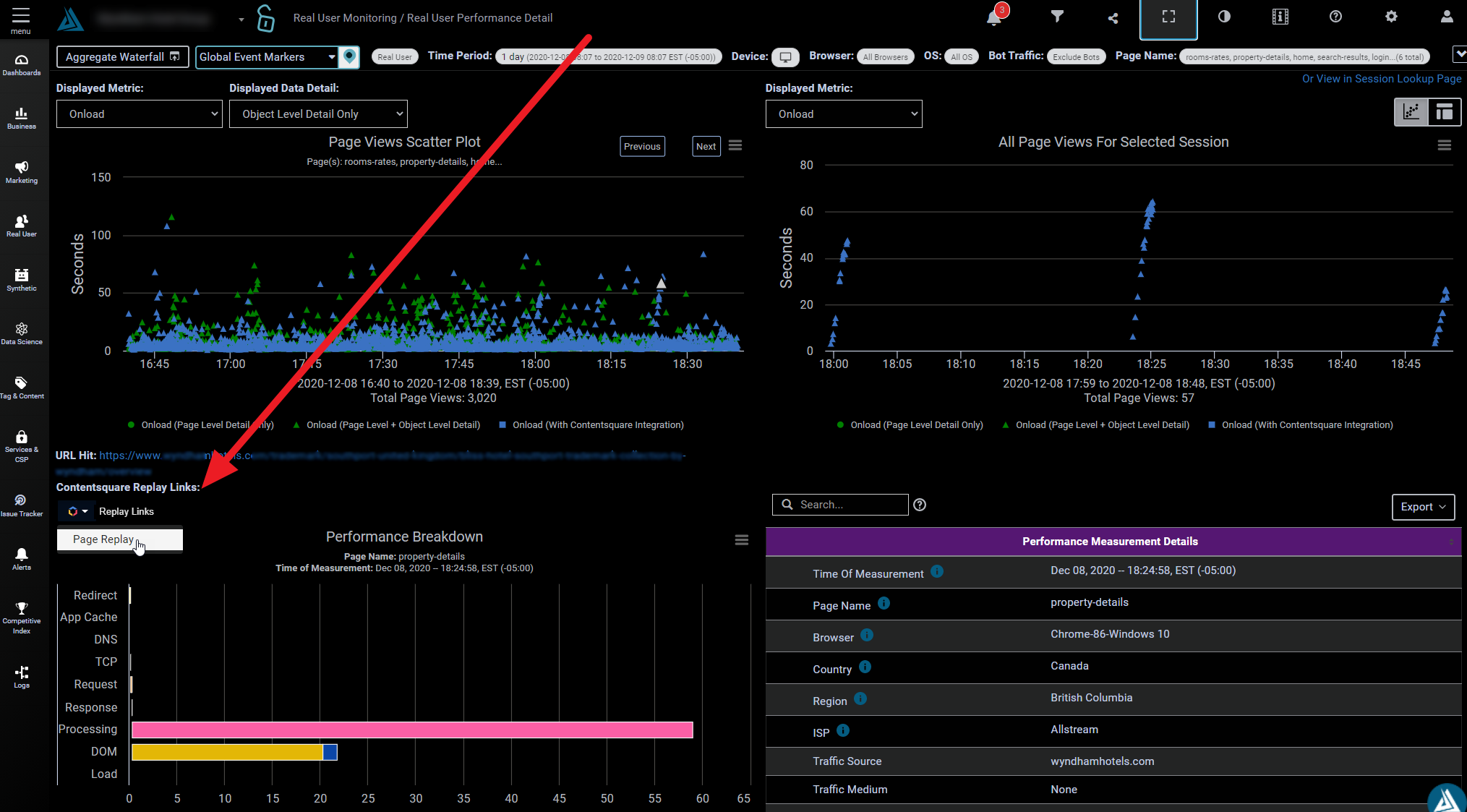
Task: Click the share icon in header
Action: 1113,18
